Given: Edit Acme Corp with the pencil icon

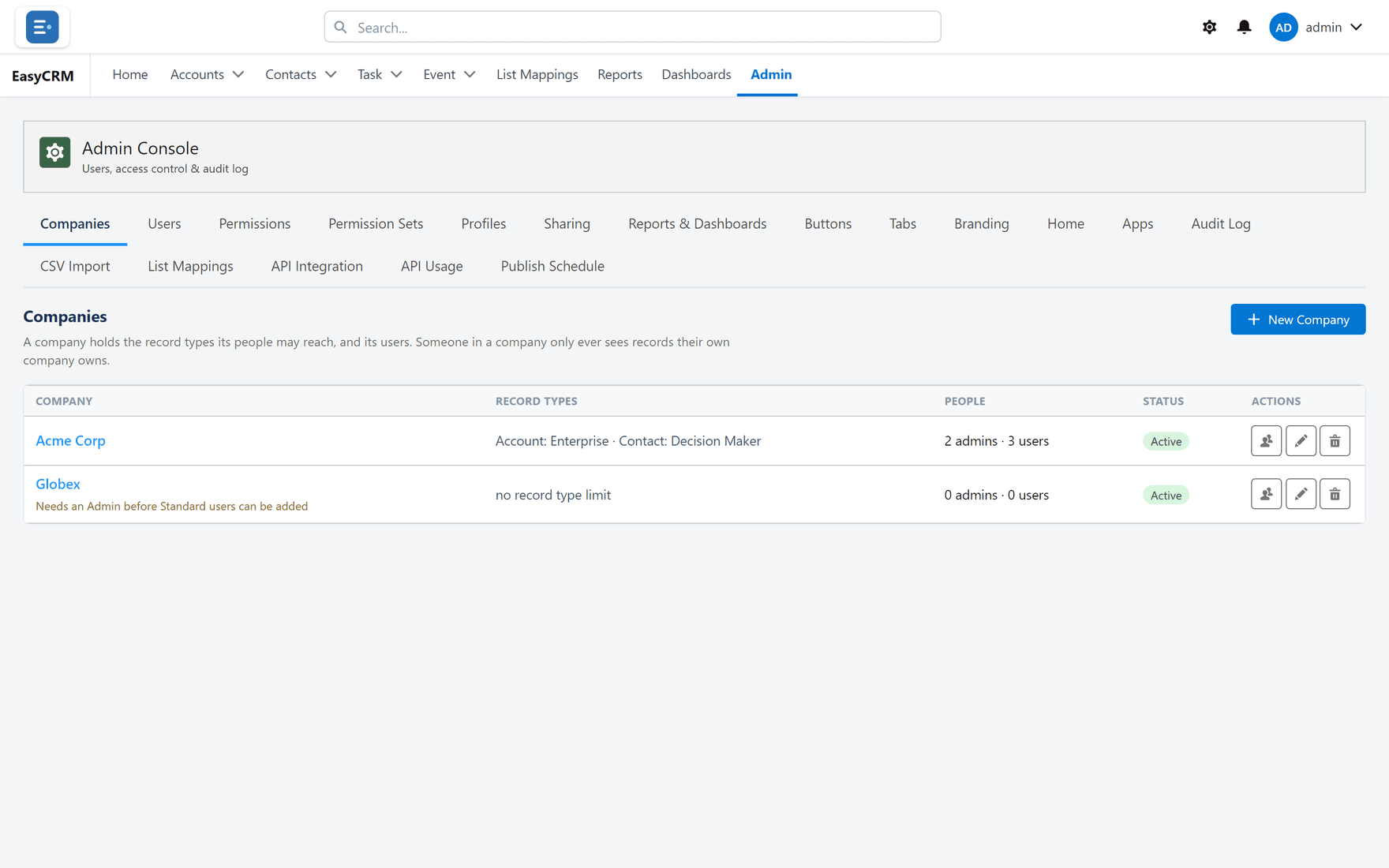Looking at the screenshot, I should pyautogui.click(x=1301, y=441).
